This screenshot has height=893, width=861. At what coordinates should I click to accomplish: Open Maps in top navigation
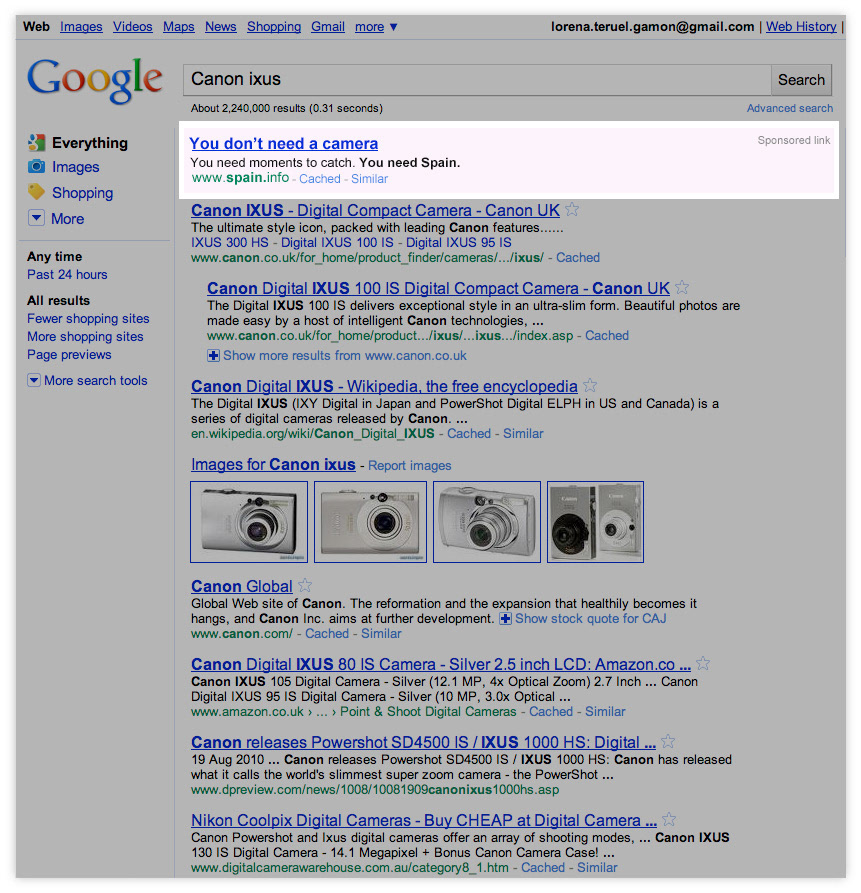click(179, 27)
